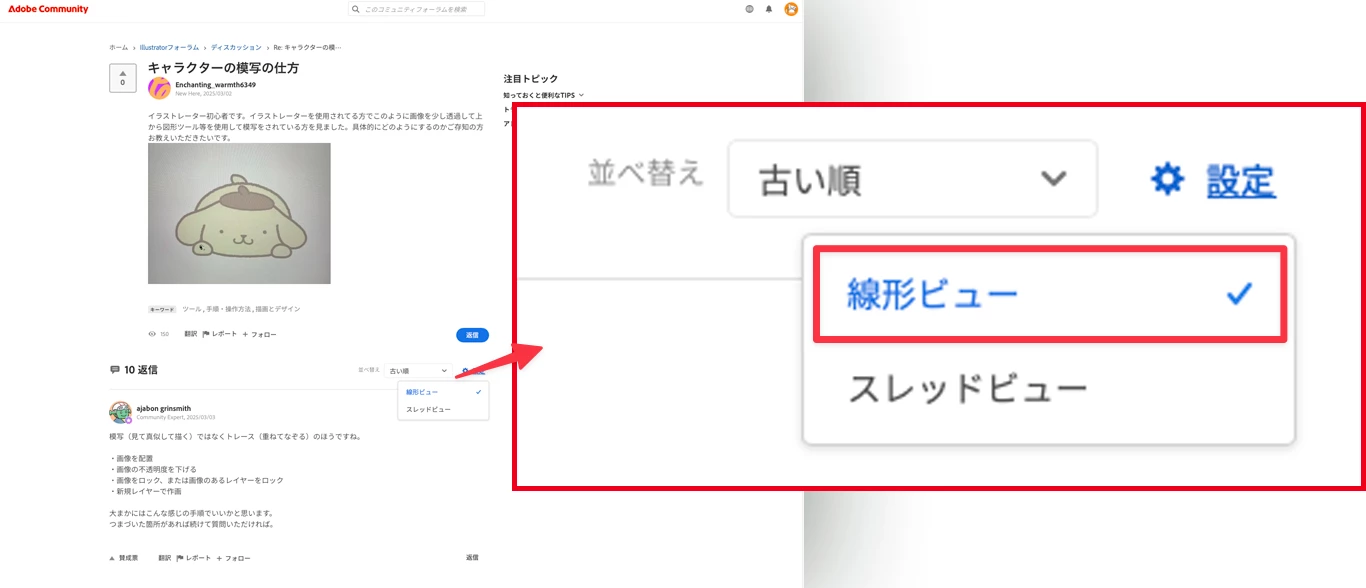Screen dimensions: 1366x588
Task: Open the enlarged 古い順 dropdown in the callout
Action: pyautogui.click(x=912, y=179)
